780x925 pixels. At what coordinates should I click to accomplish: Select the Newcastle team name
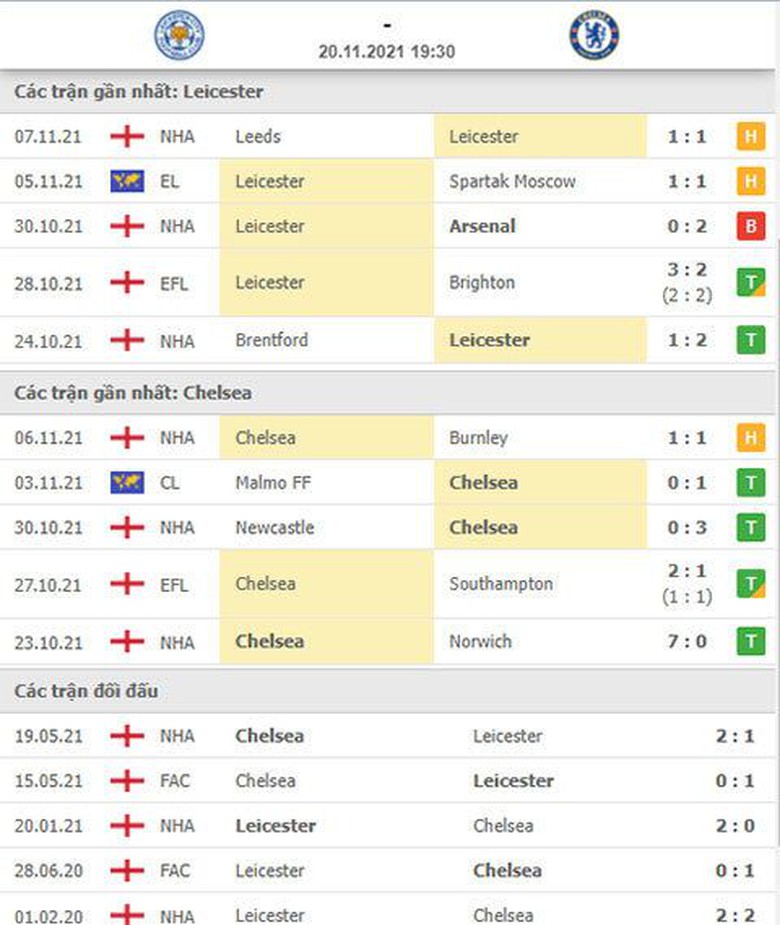point(274,528)
